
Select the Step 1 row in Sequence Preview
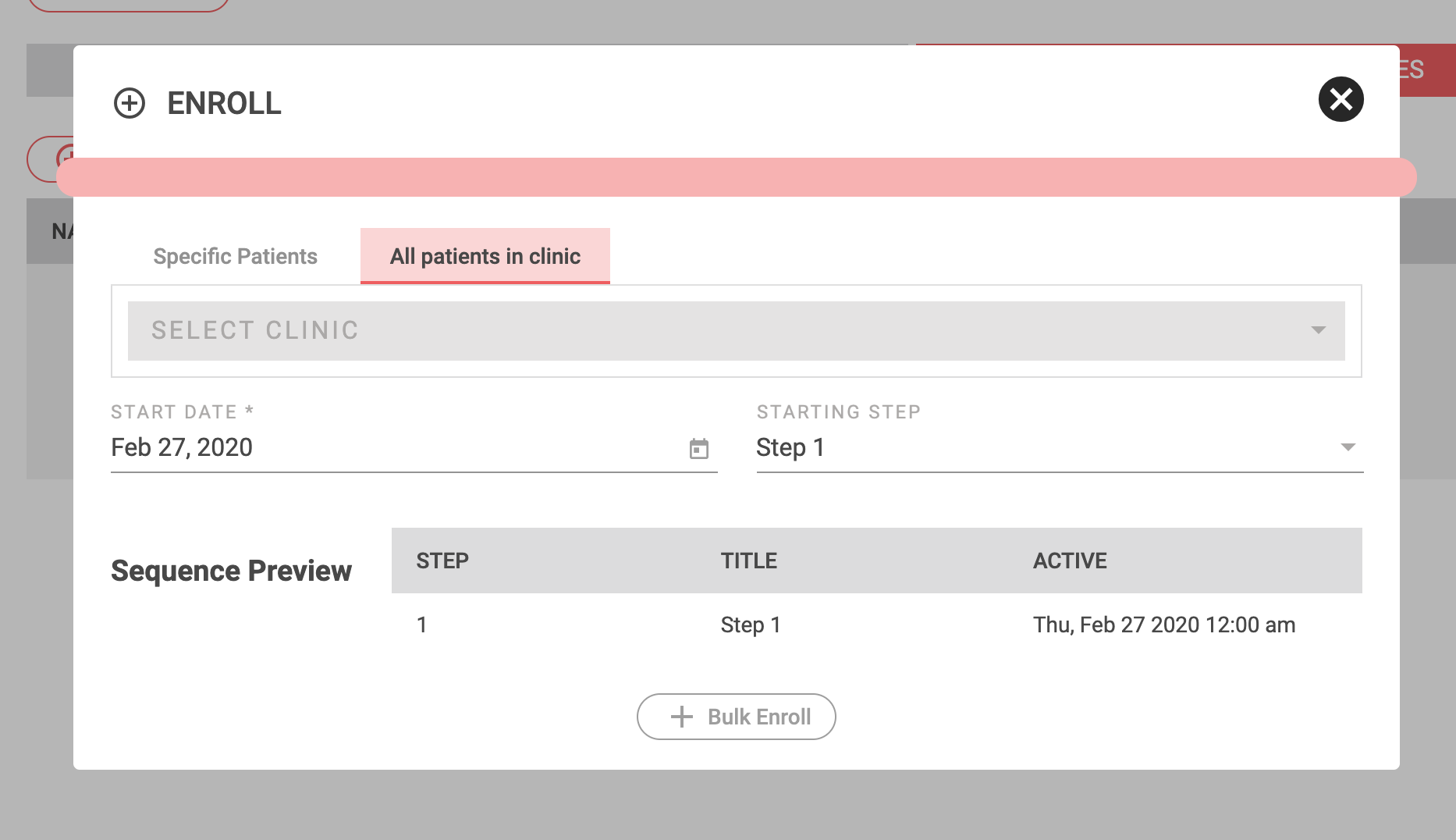click(751, 625)
